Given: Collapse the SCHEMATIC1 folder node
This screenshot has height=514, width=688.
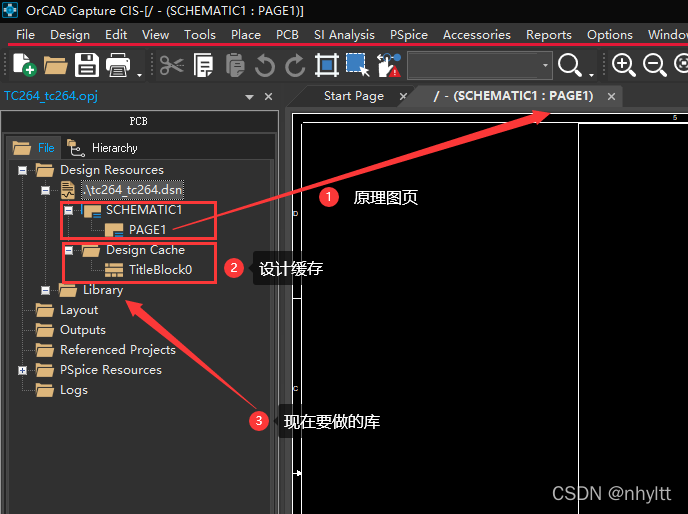Looking at the screenshot, I should (x=68, y=210).
